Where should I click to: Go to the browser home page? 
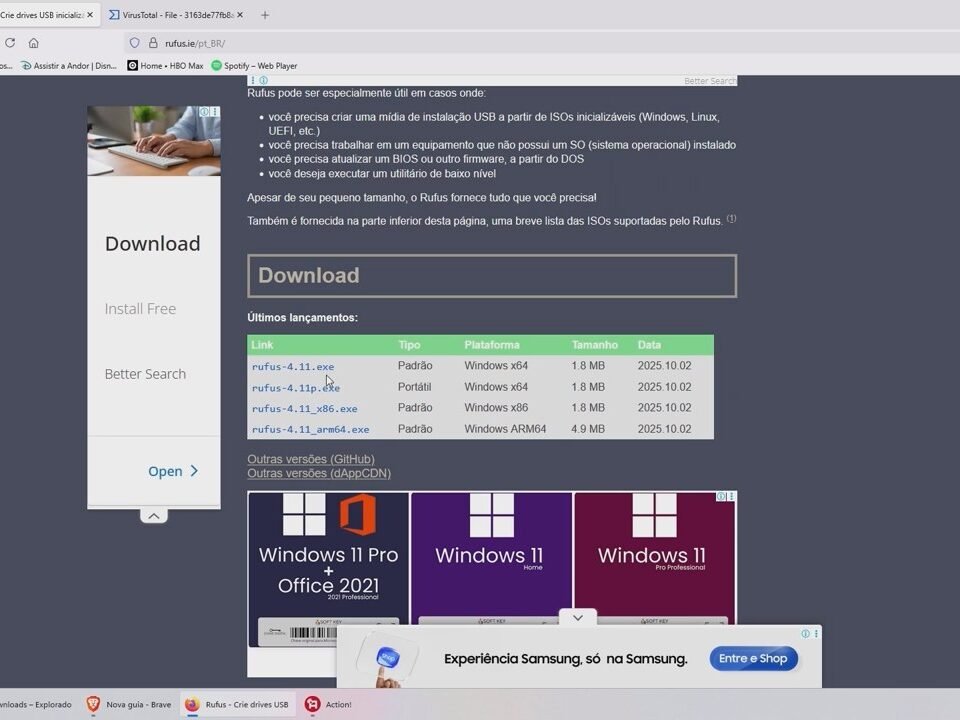(x=34, y=43)
